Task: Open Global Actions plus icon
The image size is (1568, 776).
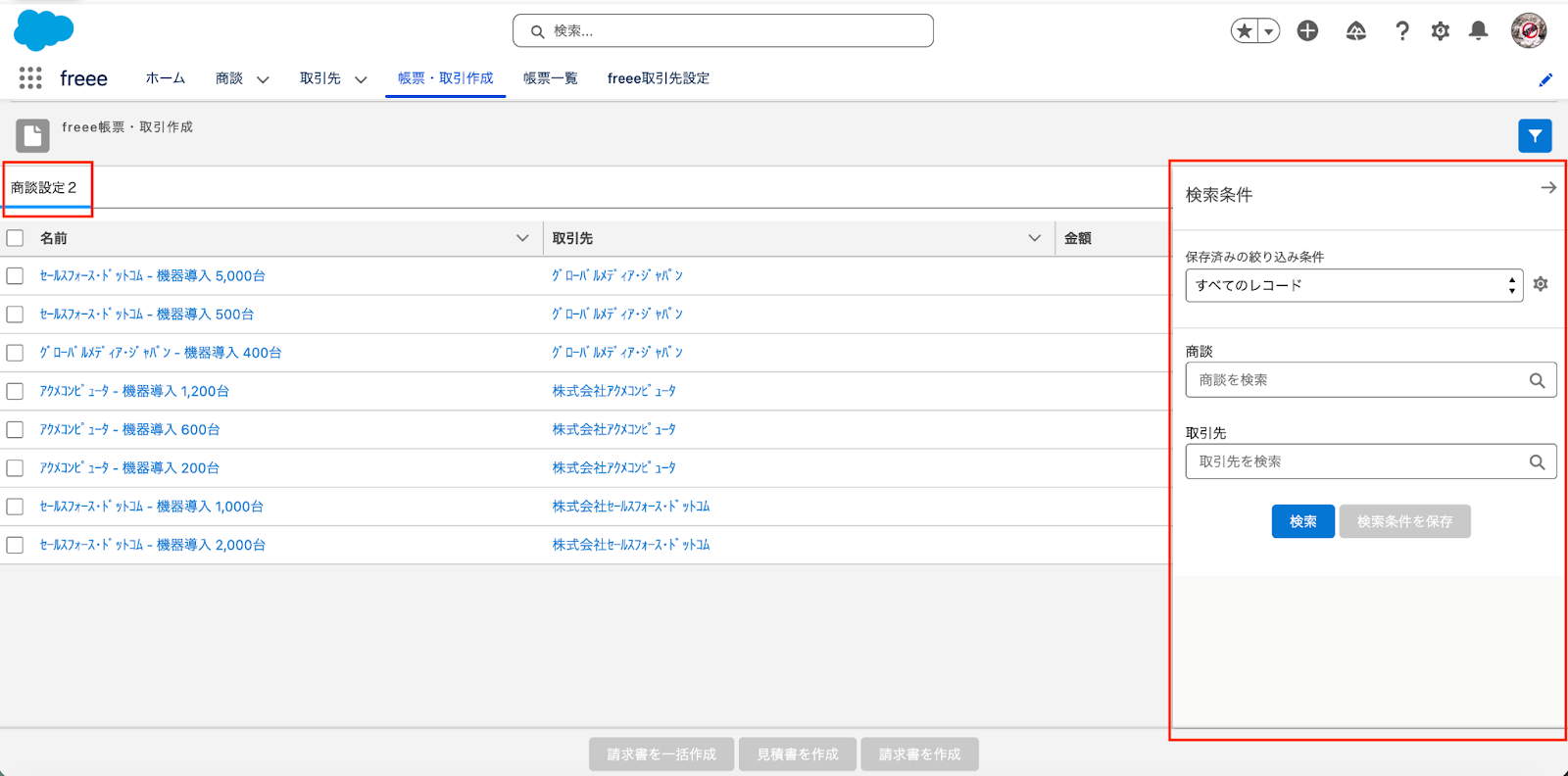Action: [1307, 31]
